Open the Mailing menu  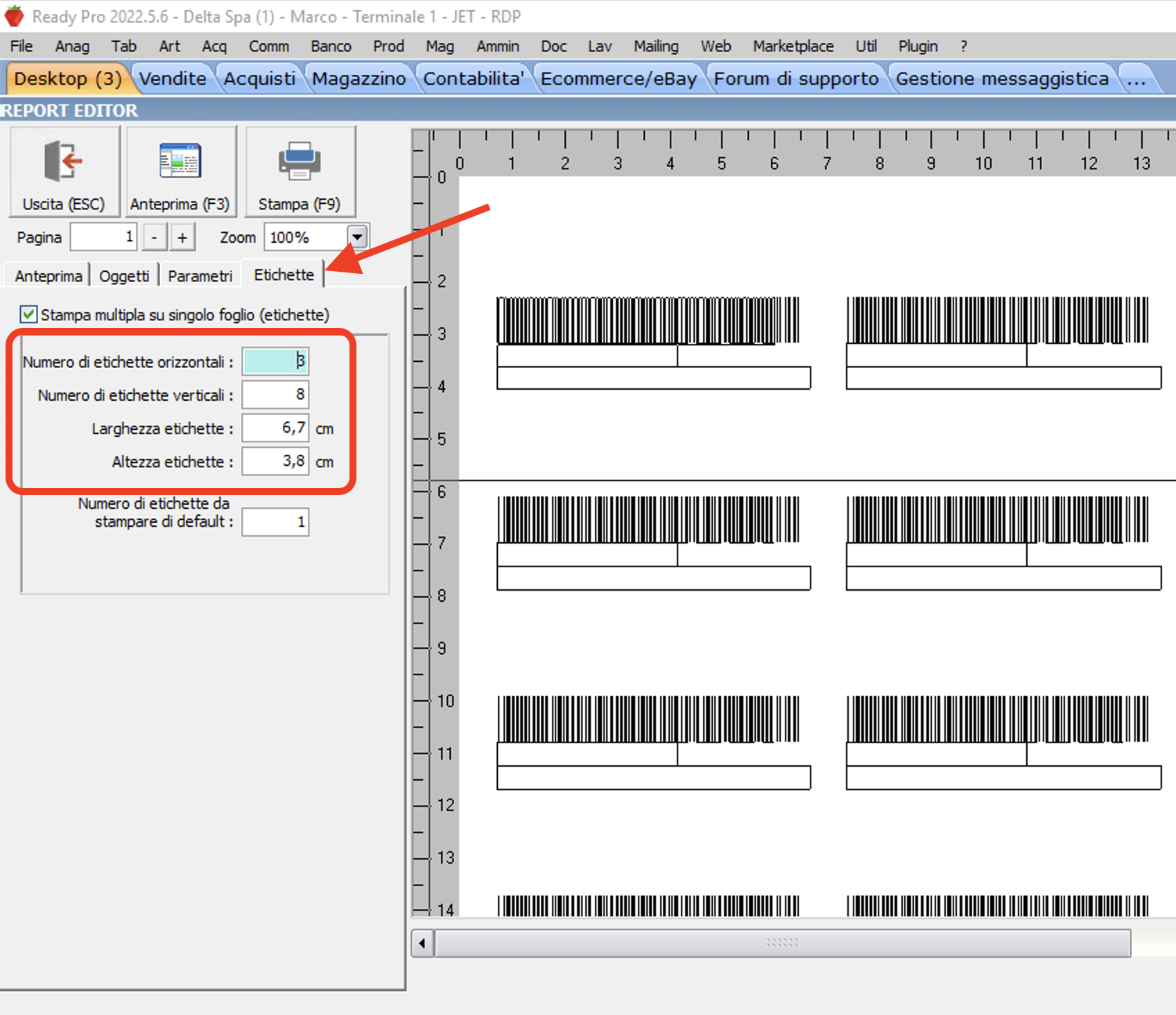click(x=656, y=46)
